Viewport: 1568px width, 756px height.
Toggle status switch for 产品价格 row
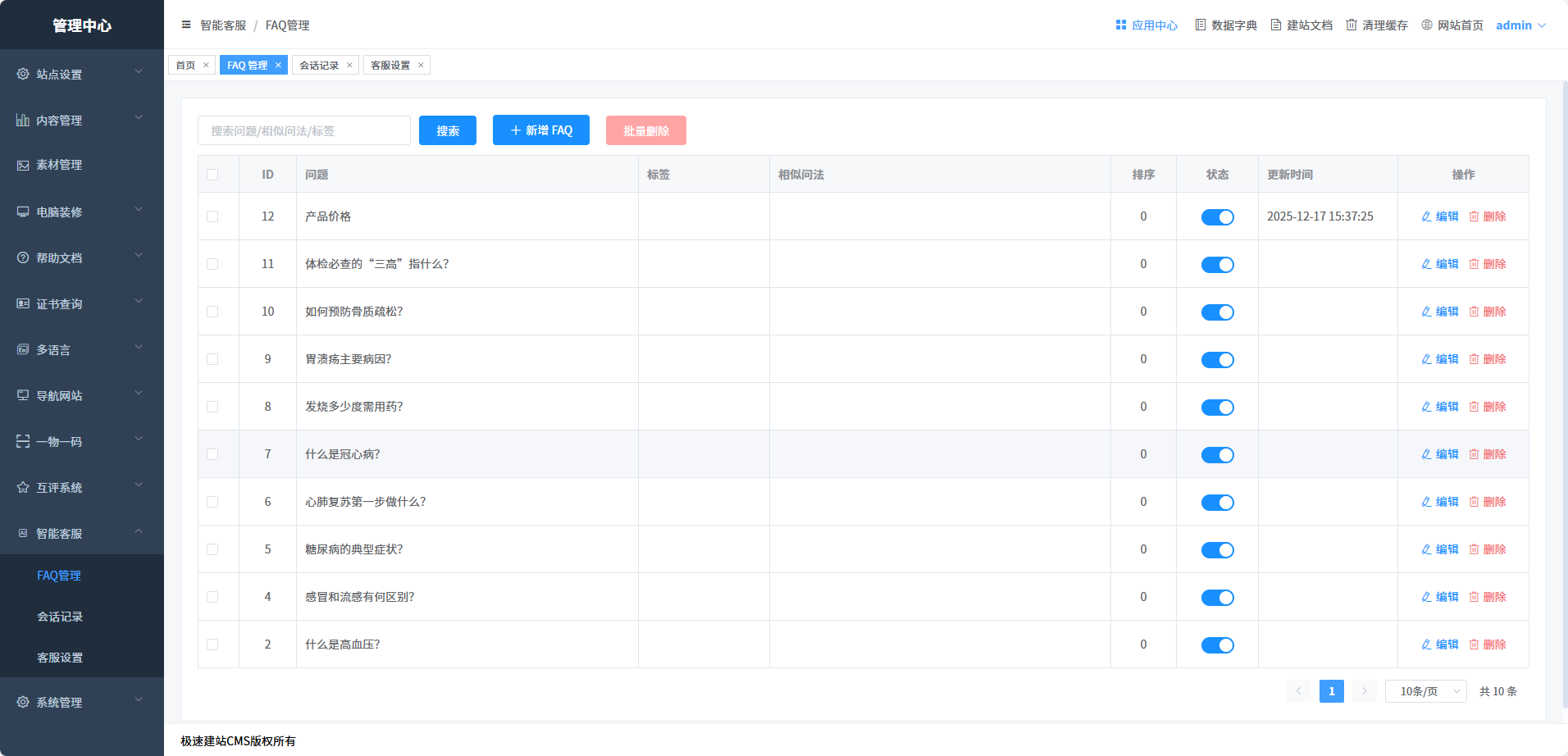pos(1217,217)
